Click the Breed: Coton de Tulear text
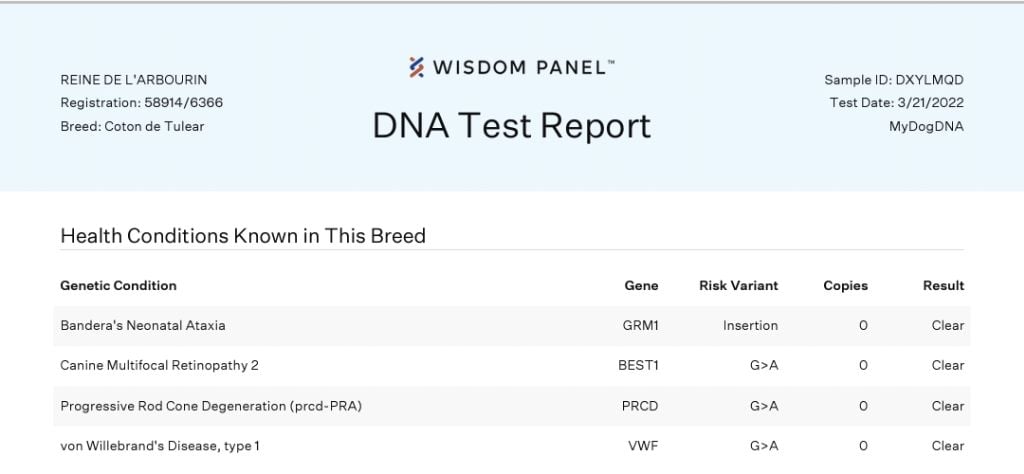This screenshot has width=1024, height=474. coord(132,126)
